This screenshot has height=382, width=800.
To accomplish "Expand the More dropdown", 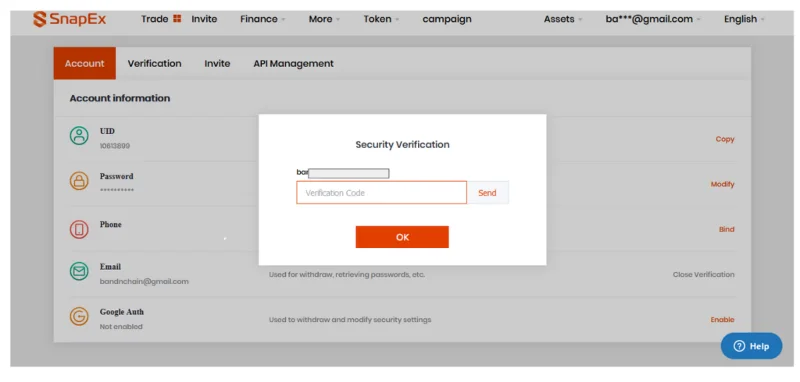I will pyautogui.click(x=323, y=19).
